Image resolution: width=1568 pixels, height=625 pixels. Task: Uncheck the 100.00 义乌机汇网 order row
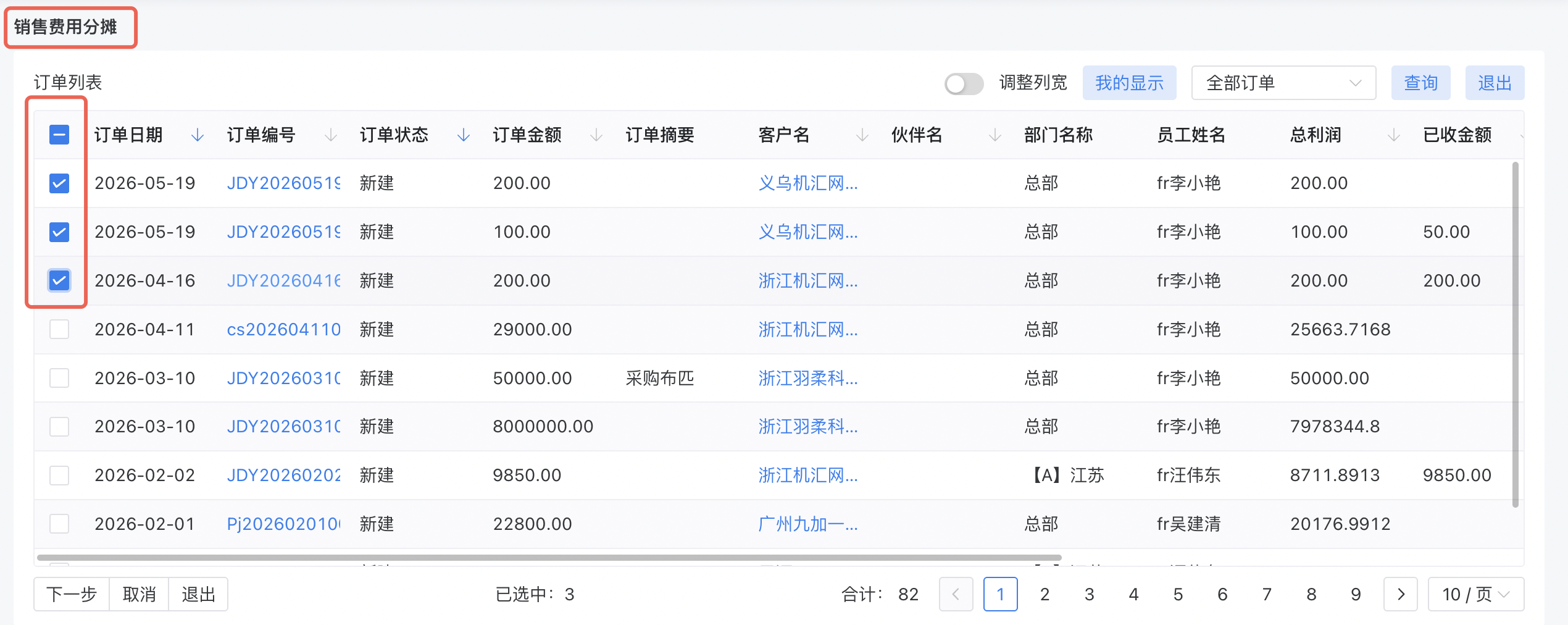[59, 232]
